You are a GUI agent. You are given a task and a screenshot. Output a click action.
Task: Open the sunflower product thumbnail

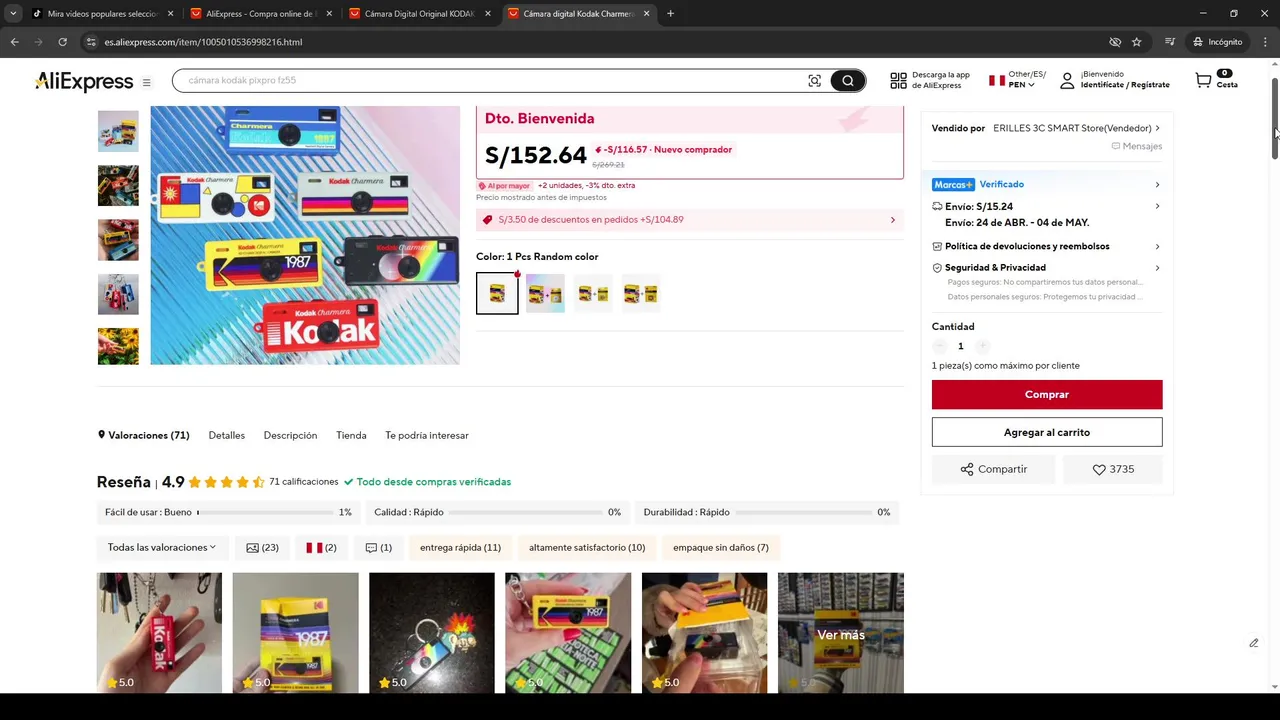coord(118,346)
